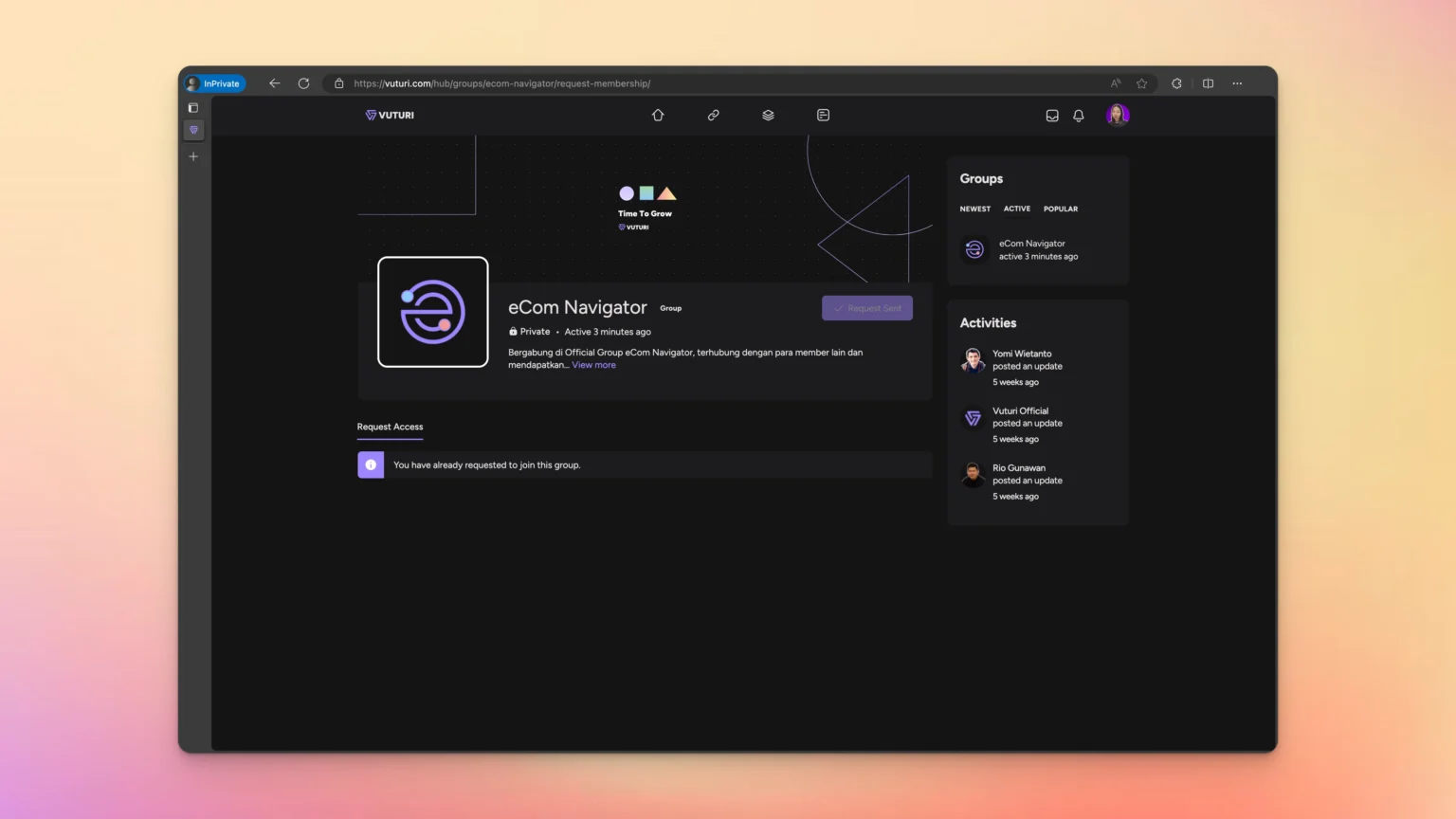Viewport: 1456px width, 819px height.
Task: Click the 'You have already requested to join' notice
Action: (x=645, y=464)
